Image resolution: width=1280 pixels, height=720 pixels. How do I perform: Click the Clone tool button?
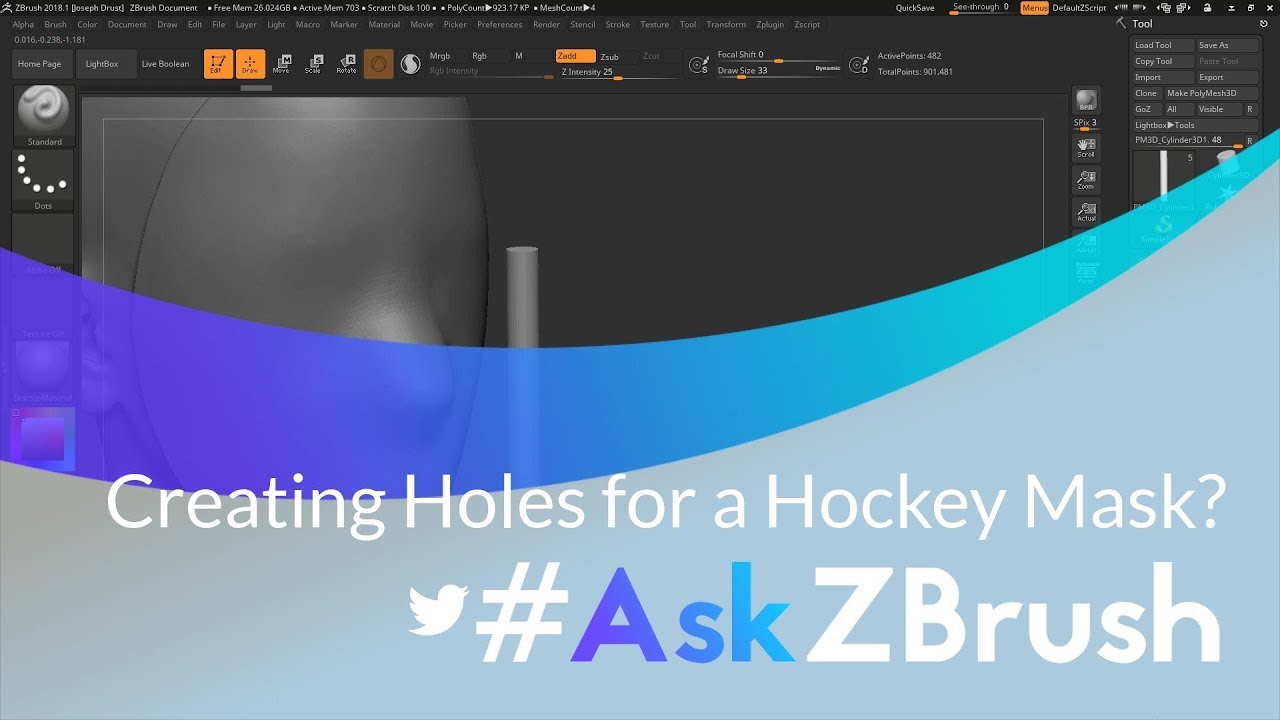[1146, 93]
